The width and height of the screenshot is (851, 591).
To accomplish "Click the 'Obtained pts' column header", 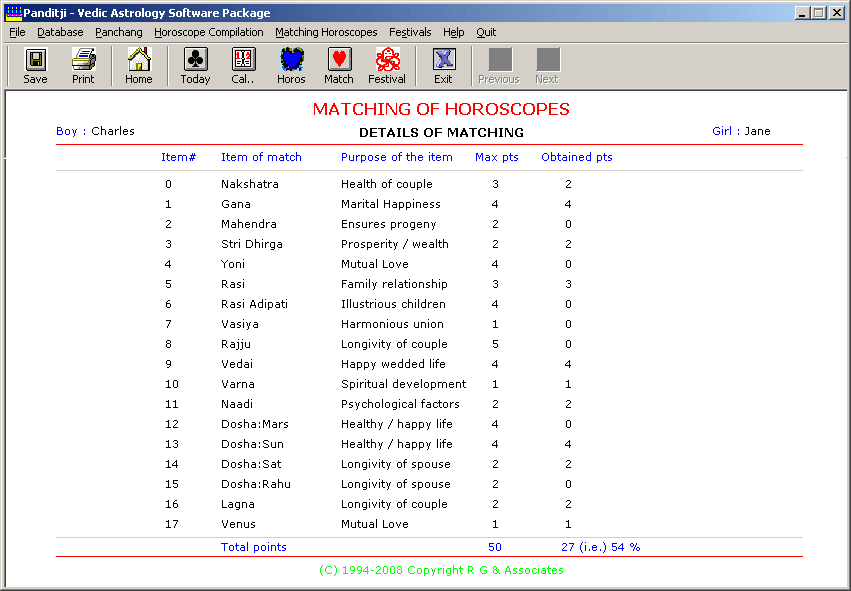I will click(577, 157).
